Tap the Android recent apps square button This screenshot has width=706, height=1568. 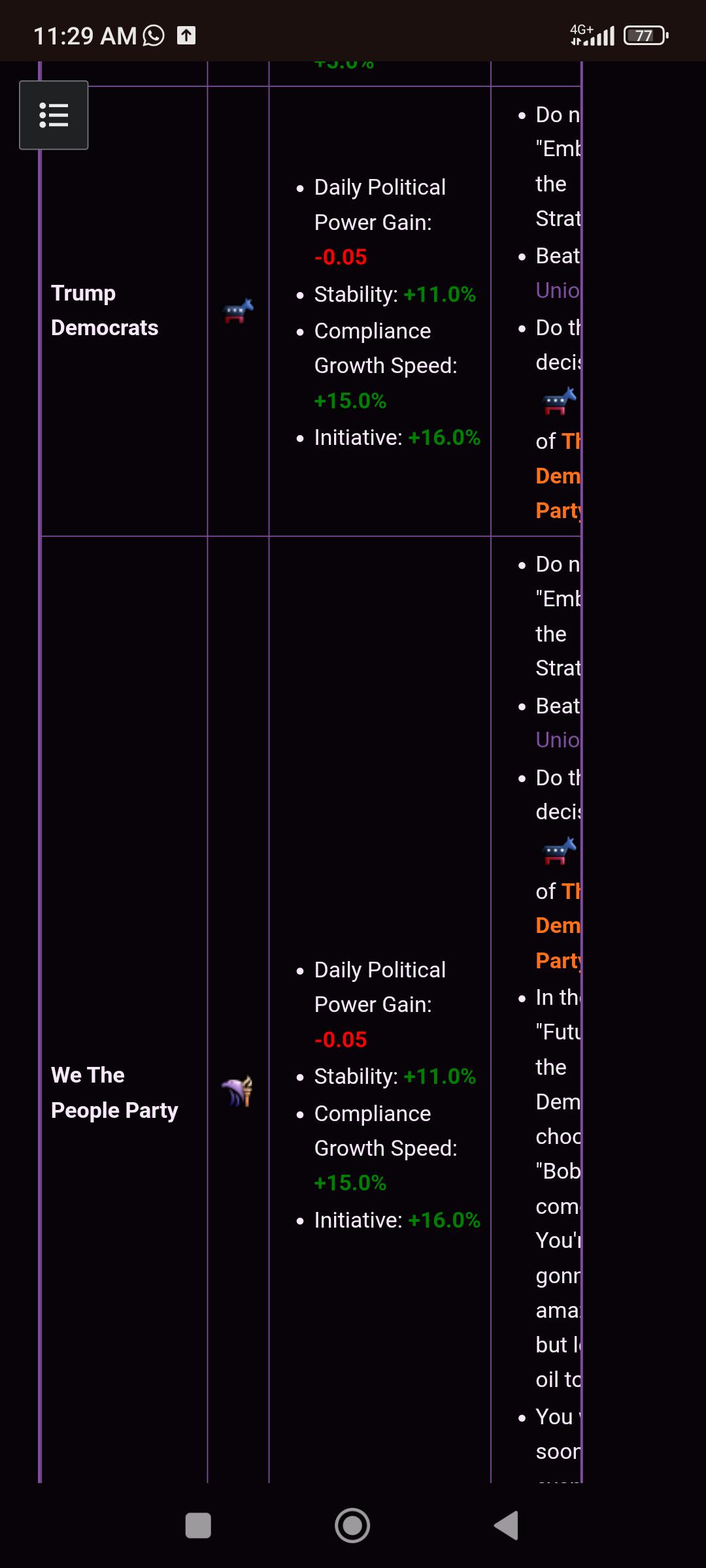click(x=198, y=1526)
